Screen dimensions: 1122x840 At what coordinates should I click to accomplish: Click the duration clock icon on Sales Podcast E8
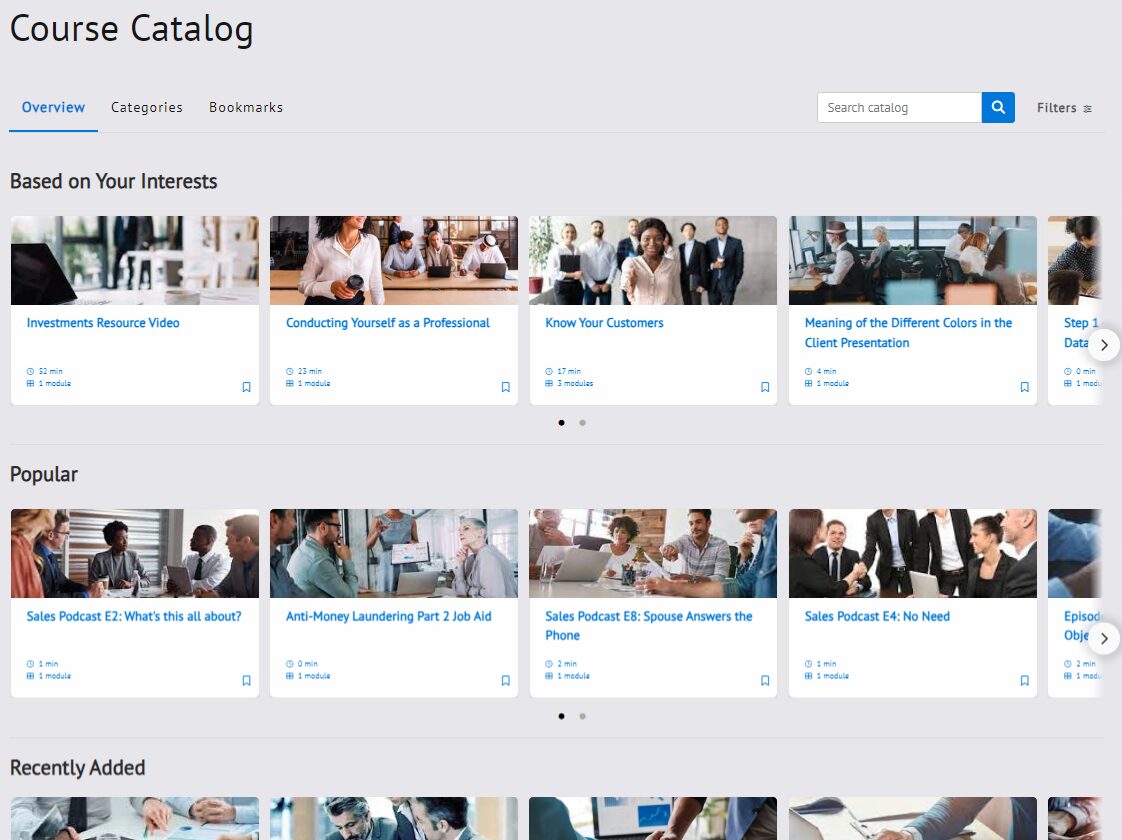pos(548,663)
